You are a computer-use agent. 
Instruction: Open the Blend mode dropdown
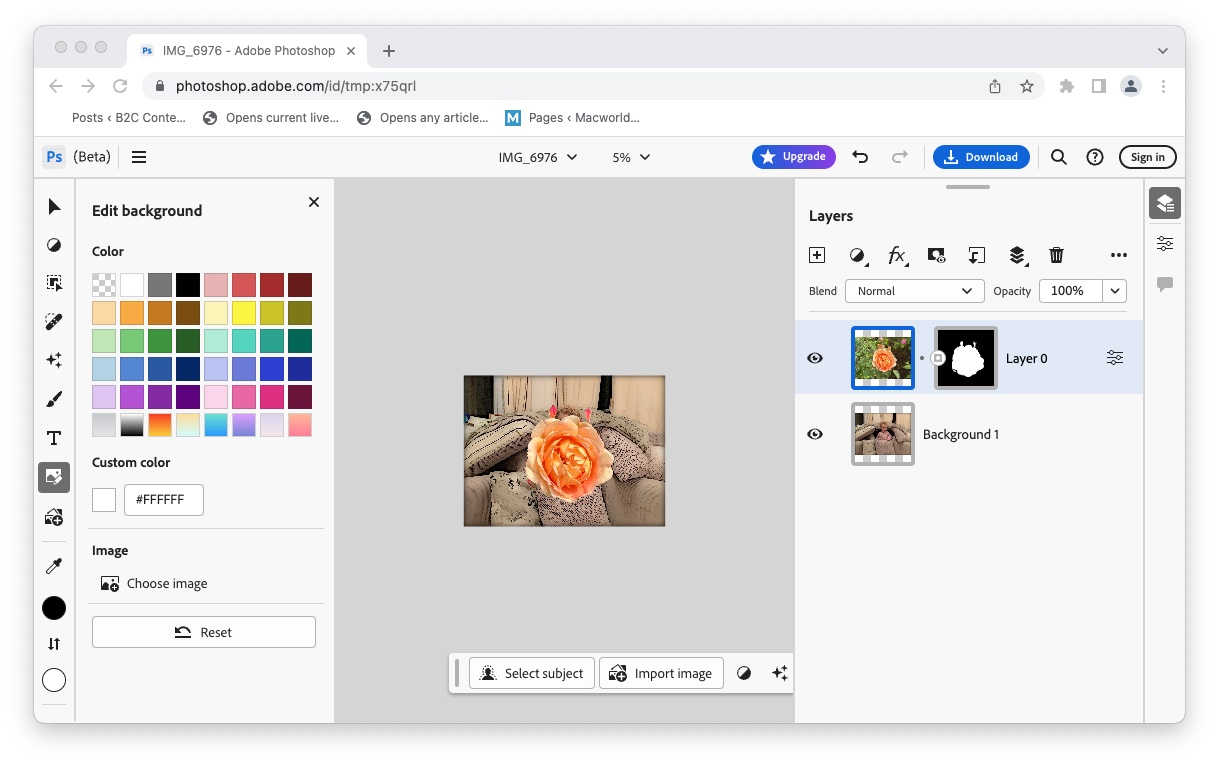[x=913, y=291]
